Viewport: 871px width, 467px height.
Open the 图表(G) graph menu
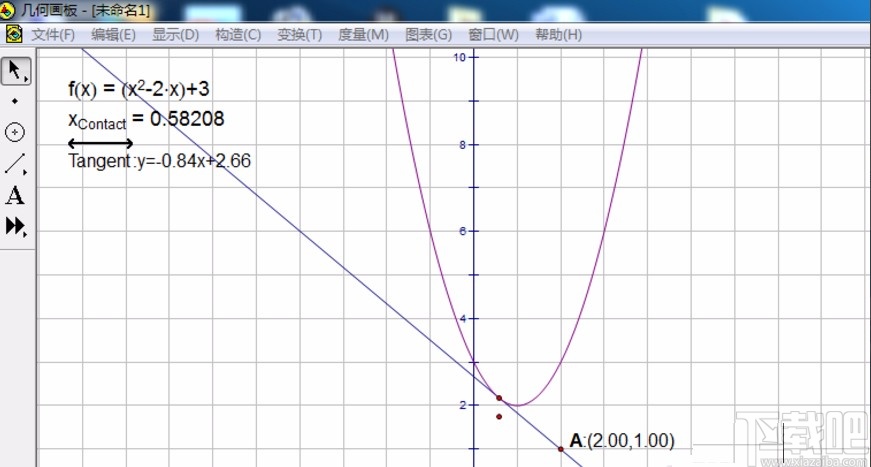click(428, 34)
